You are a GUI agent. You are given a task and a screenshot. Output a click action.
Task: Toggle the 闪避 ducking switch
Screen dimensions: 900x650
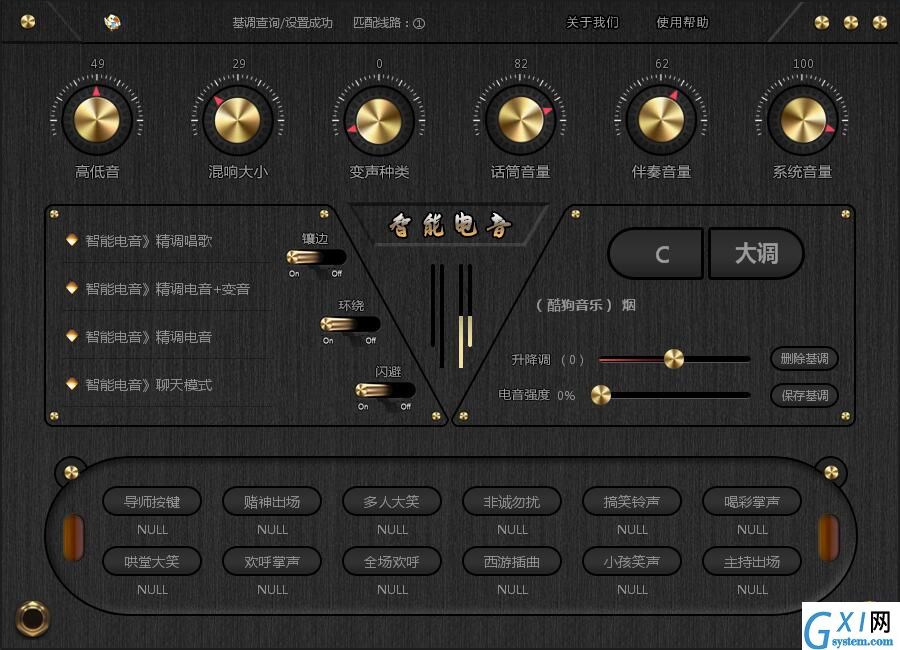tap(385, 390)
